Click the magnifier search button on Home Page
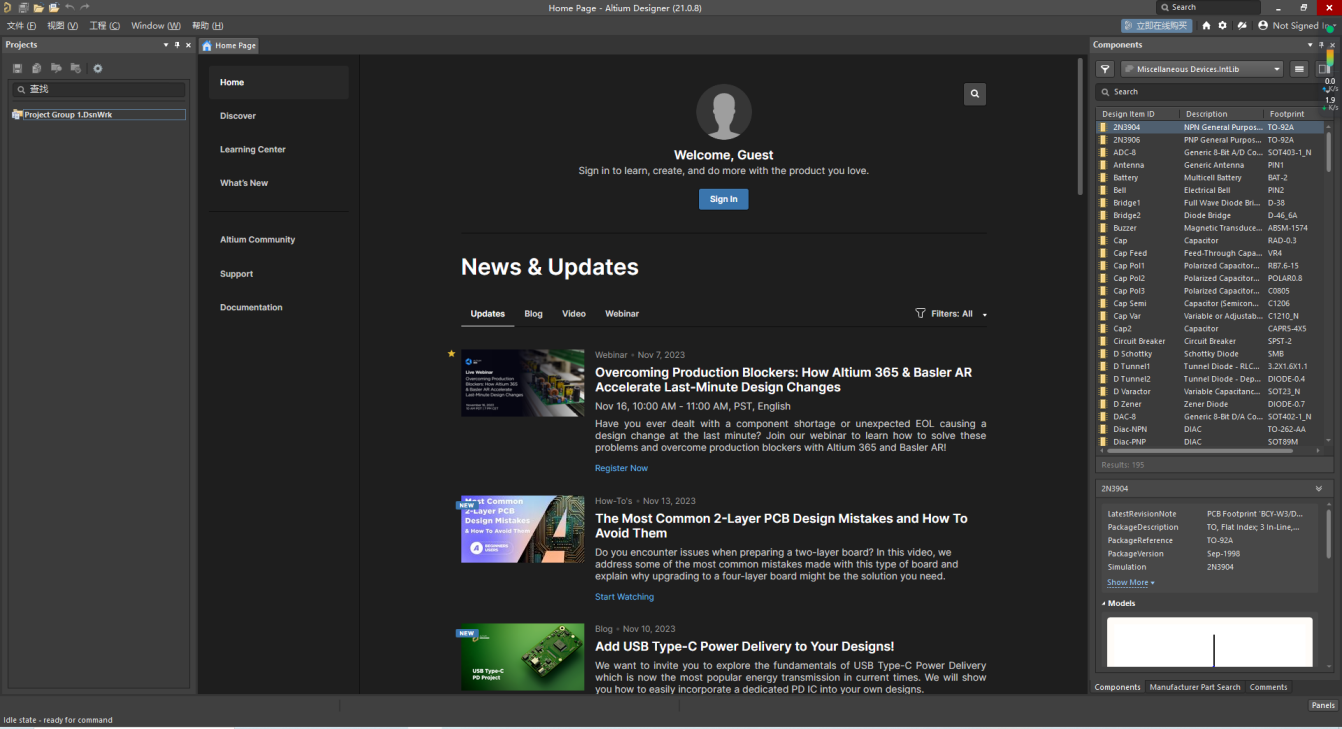1342x729 pixels. pyautogui.click(x=975, y=94)
